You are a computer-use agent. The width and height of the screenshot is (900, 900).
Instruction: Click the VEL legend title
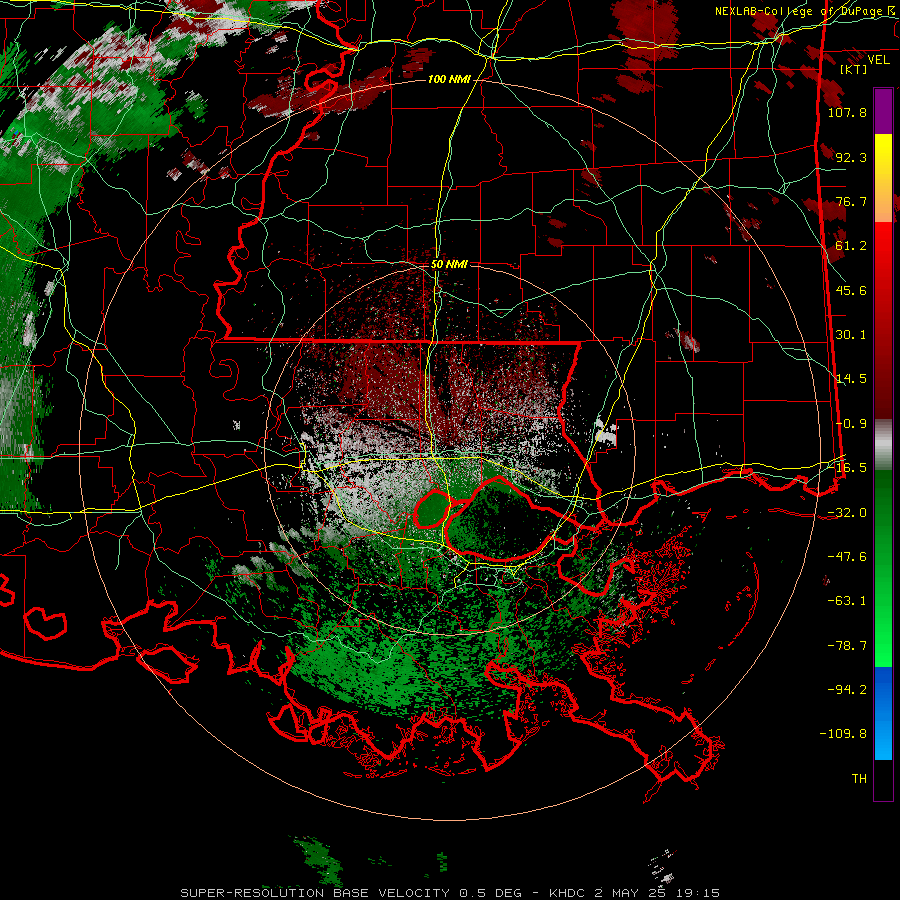[x=878, y=60]
